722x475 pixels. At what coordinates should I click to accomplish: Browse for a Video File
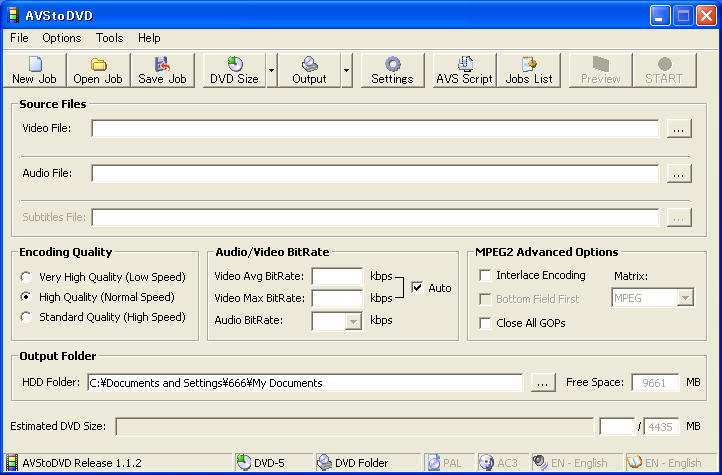point(679,129)
